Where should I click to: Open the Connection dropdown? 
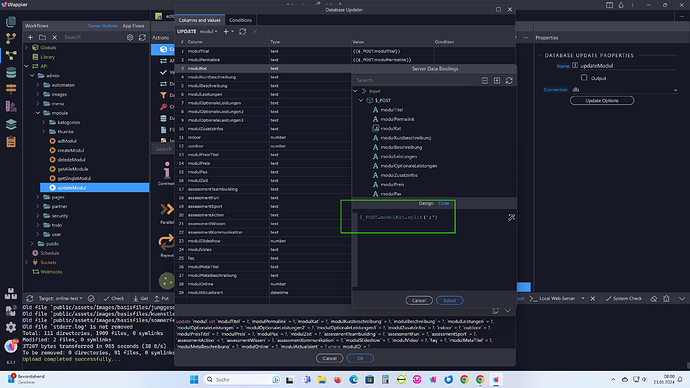[x=625, y=90]
